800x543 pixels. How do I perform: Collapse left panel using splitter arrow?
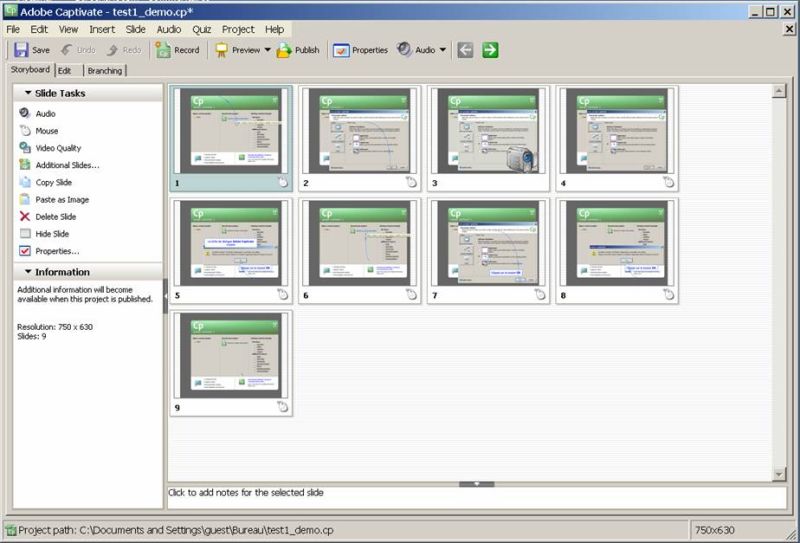tap(165, 296)
